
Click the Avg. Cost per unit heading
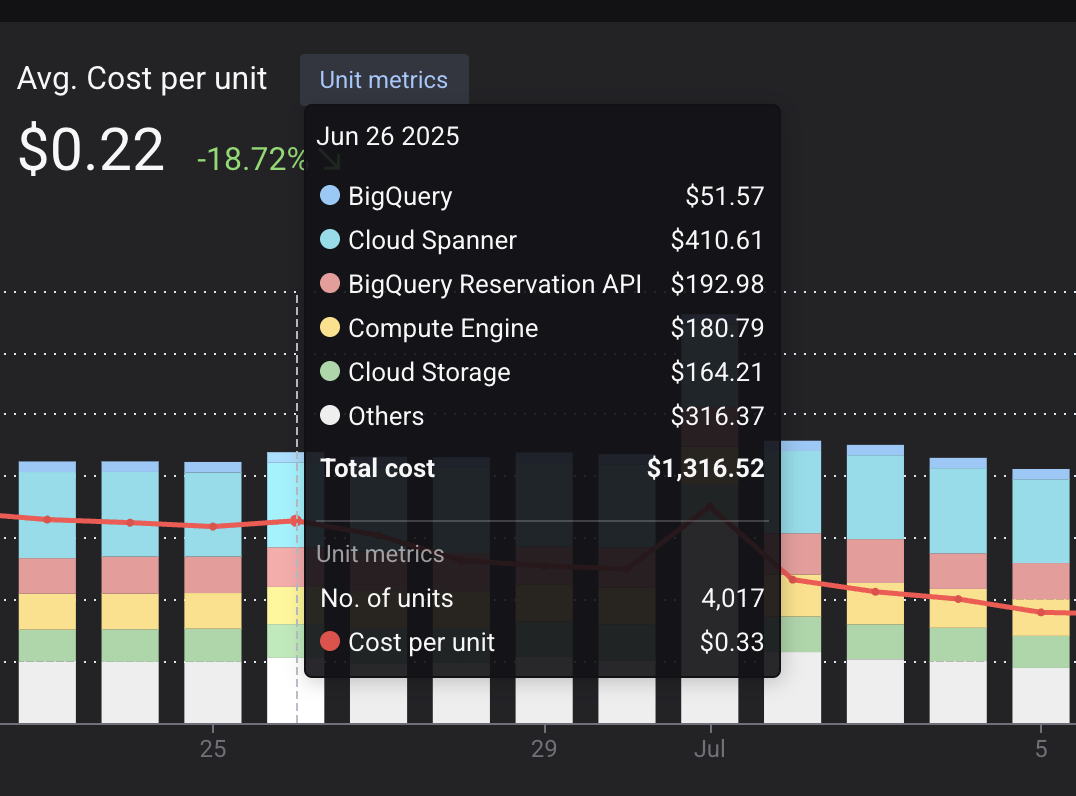[x=142, y=78]
